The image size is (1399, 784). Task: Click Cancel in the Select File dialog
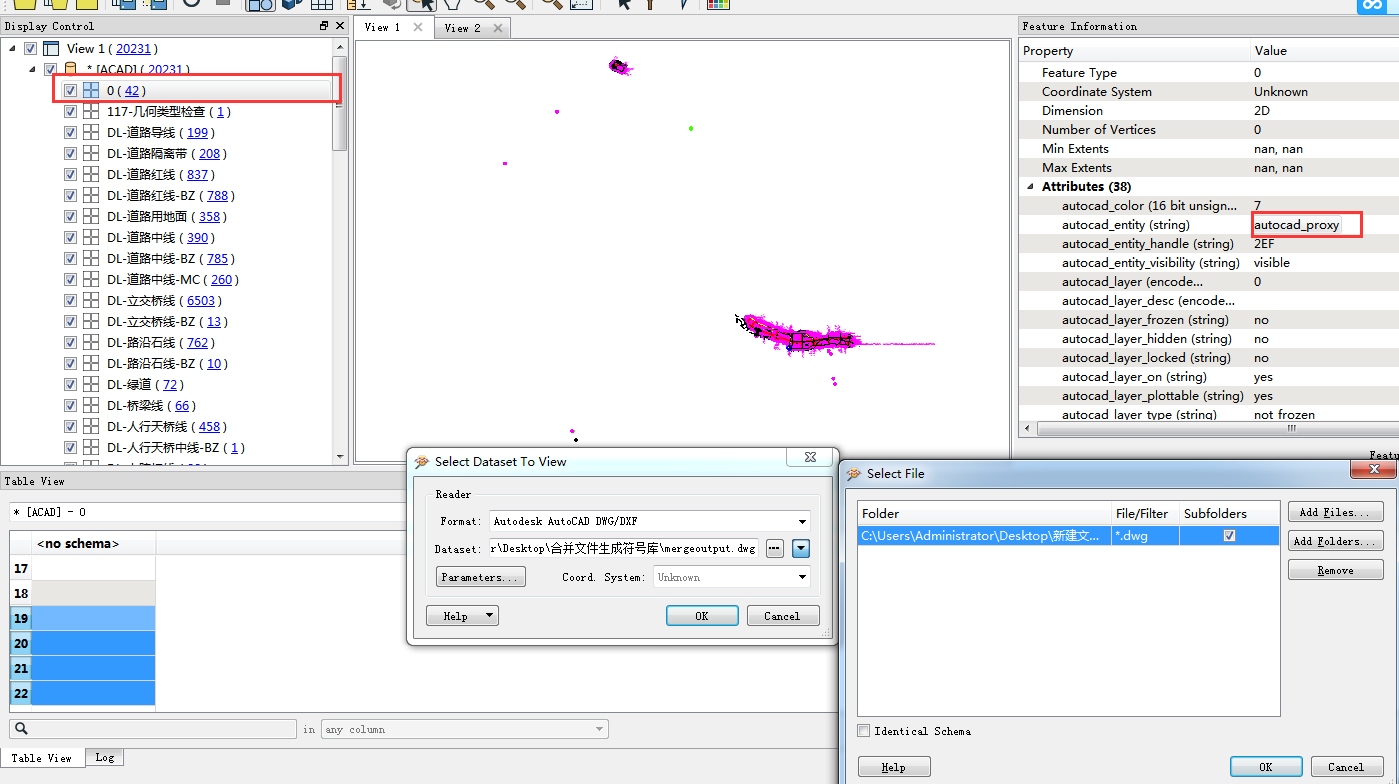(x=1346, y=767)
